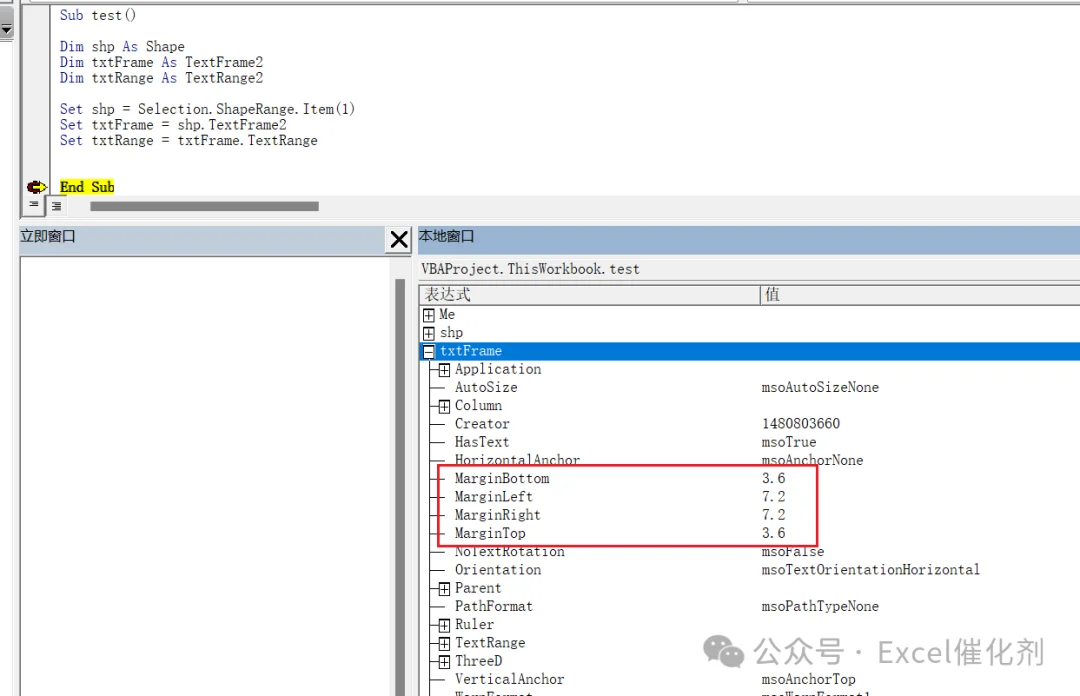
Task: Switch to procedure view icon
Action: [34, 205]
